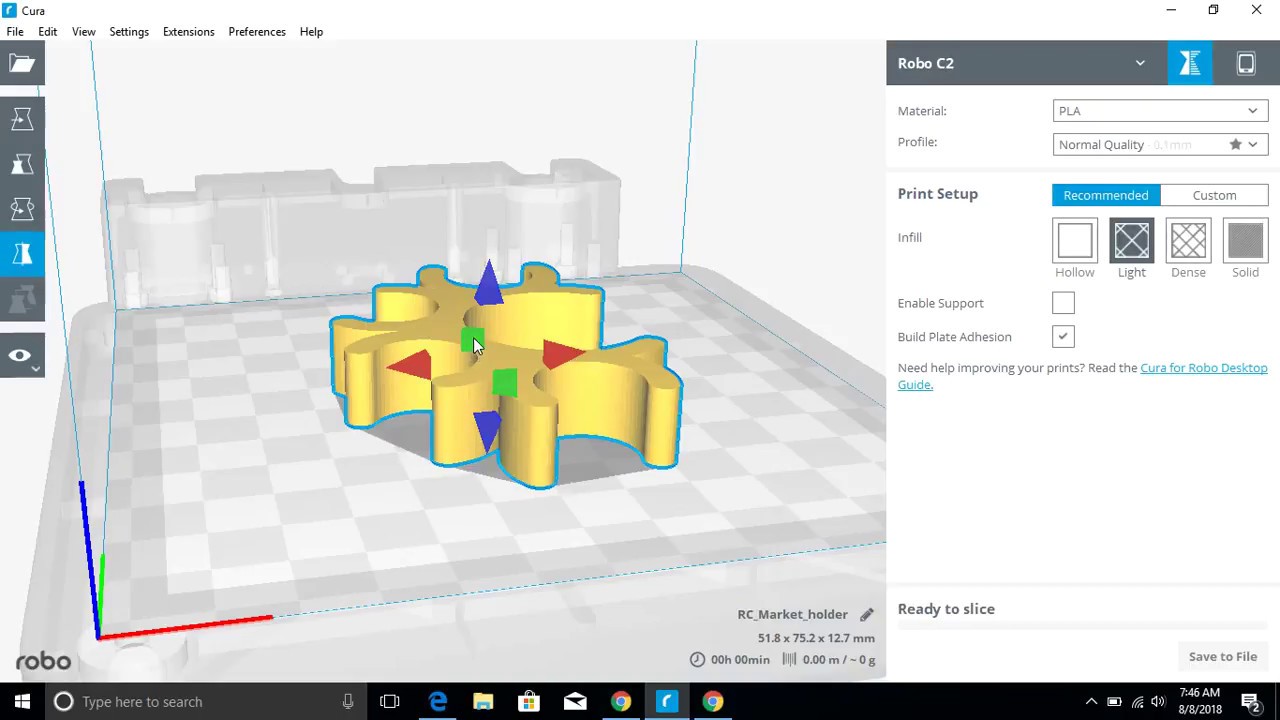Select the Scale tool in left toolbar
The height and width of the screenshot is (720, 1280).
[x=22, y=164]
